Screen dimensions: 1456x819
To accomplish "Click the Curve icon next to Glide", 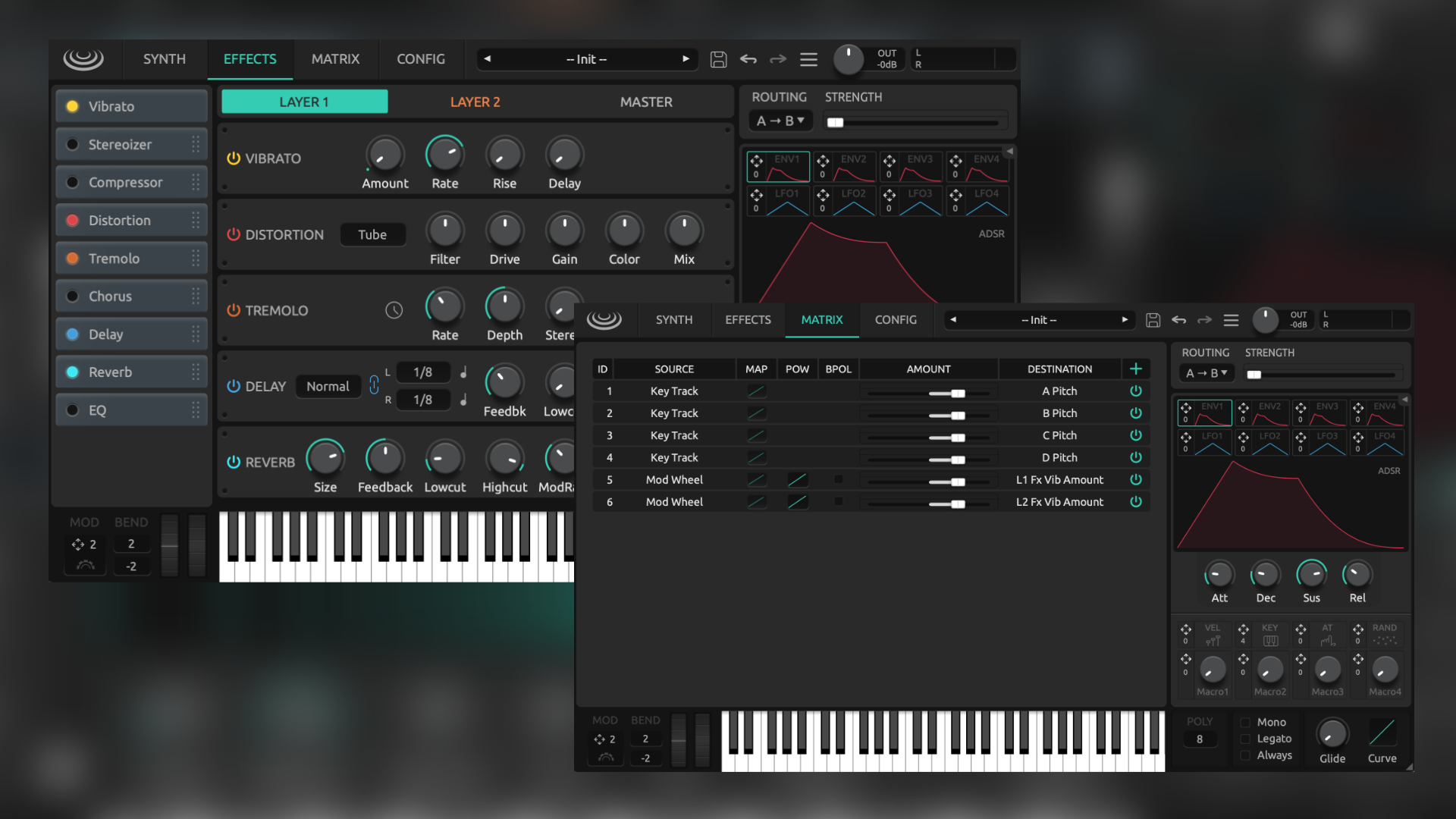I will 1382,733.
